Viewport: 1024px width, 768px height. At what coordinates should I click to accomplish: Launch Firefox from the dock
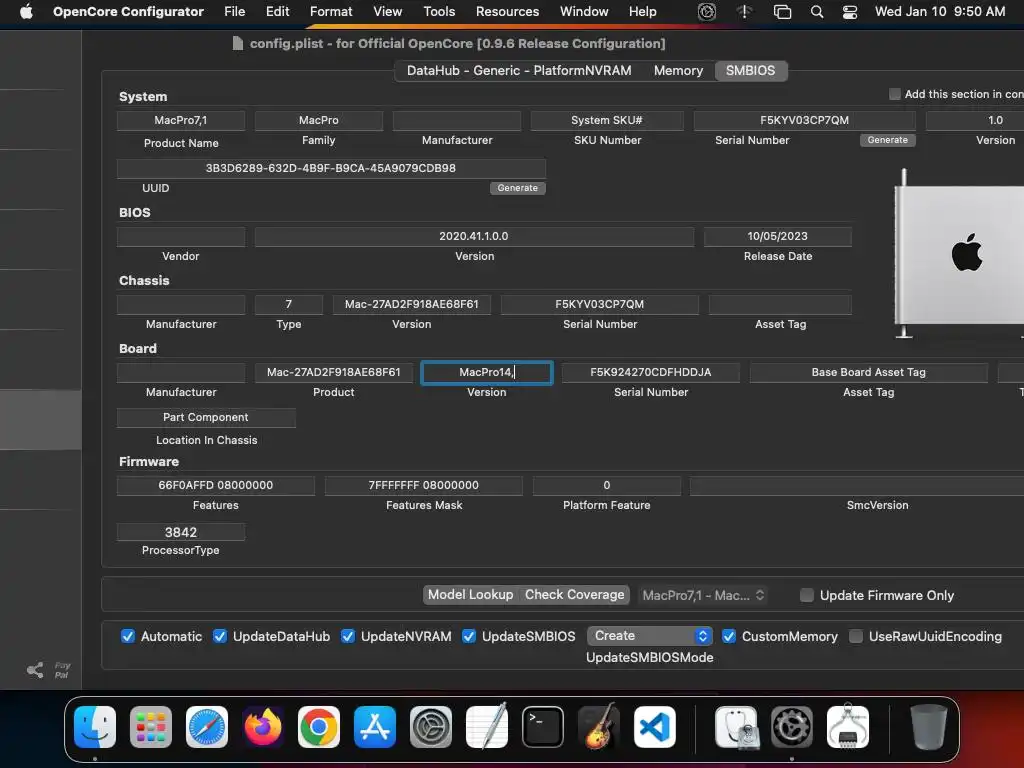tap(263, 727)
